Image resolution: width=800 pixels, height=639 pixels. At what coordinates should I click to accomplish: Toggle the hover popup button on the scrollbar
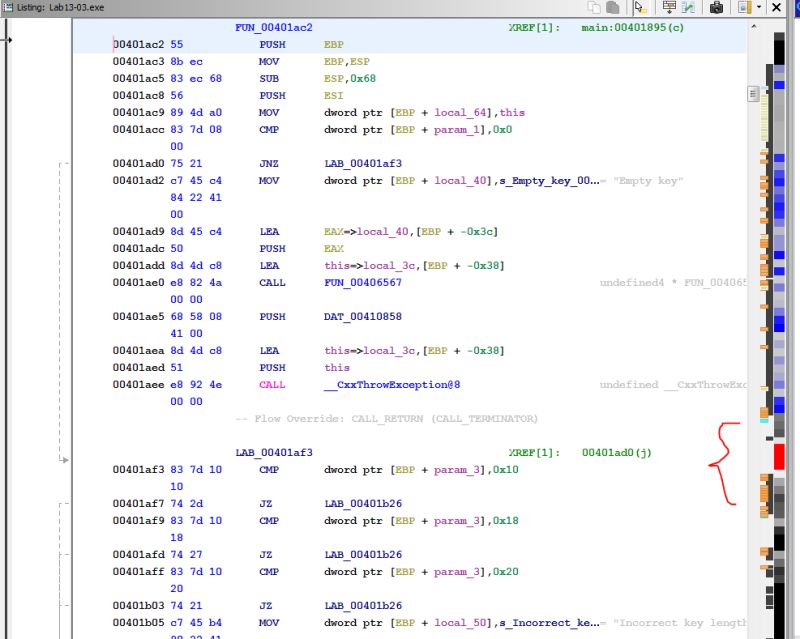tap(753, 92)
